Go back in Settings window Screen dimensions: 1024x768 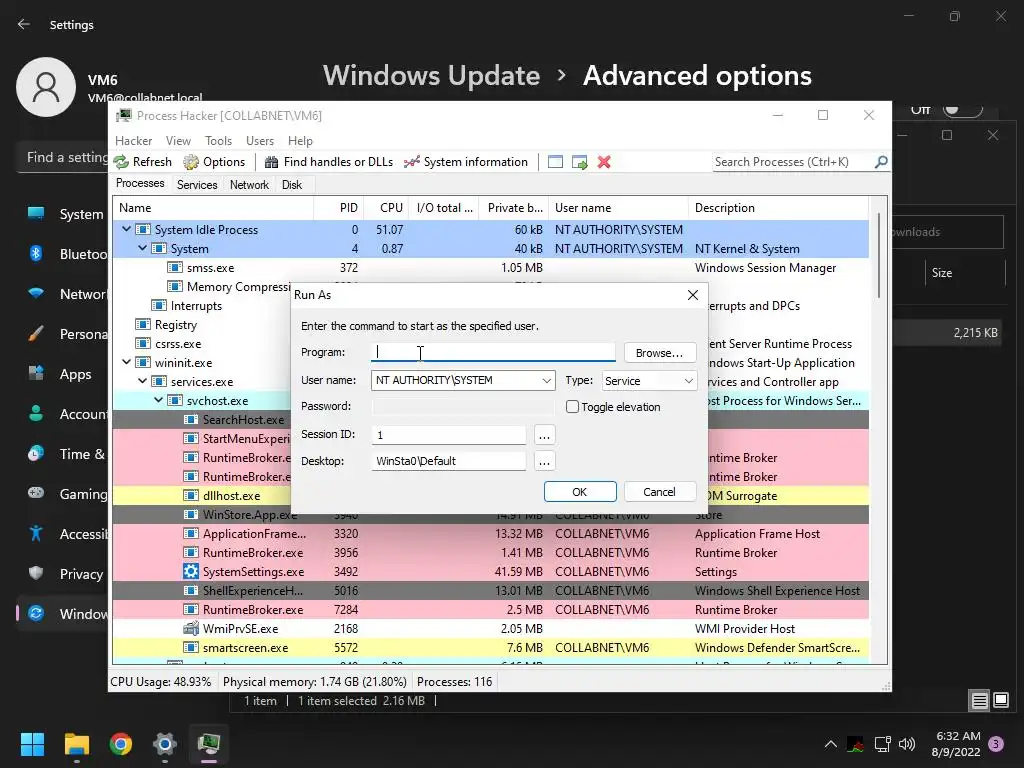[24, 24]
